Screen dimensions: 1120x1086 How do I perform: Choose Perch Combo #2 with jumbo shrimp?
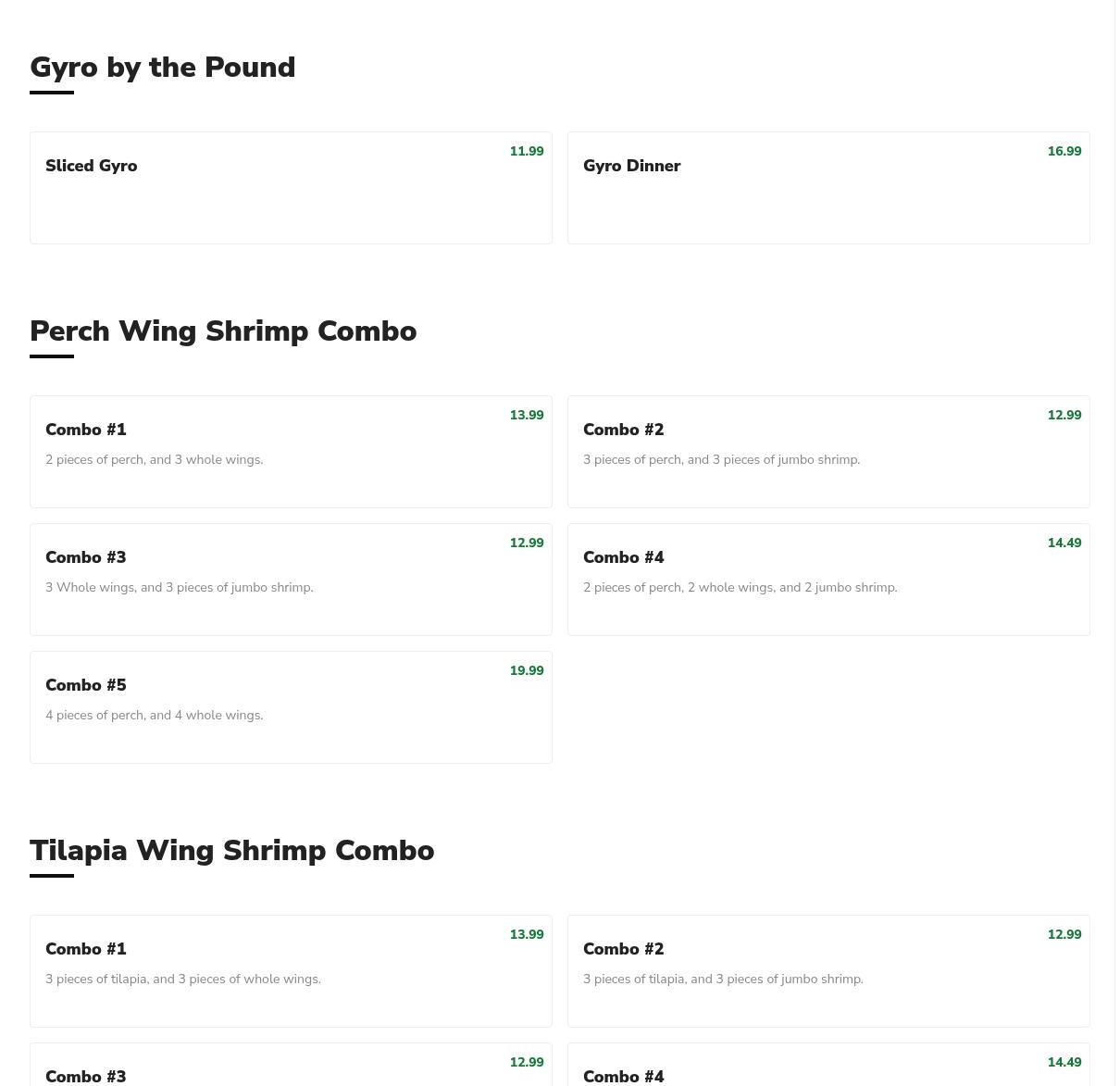pyautogui.click(x=828, y=452)
